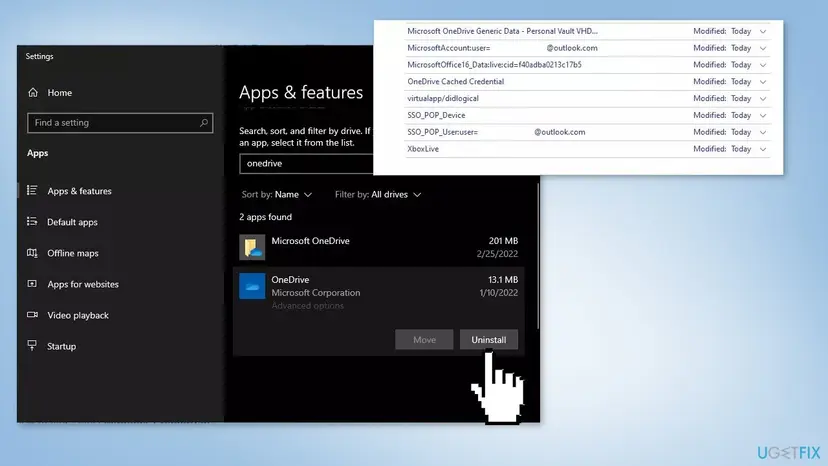
Task: Select the Microsoft OneDrive 201 MB entry
Action: point(379,247)
